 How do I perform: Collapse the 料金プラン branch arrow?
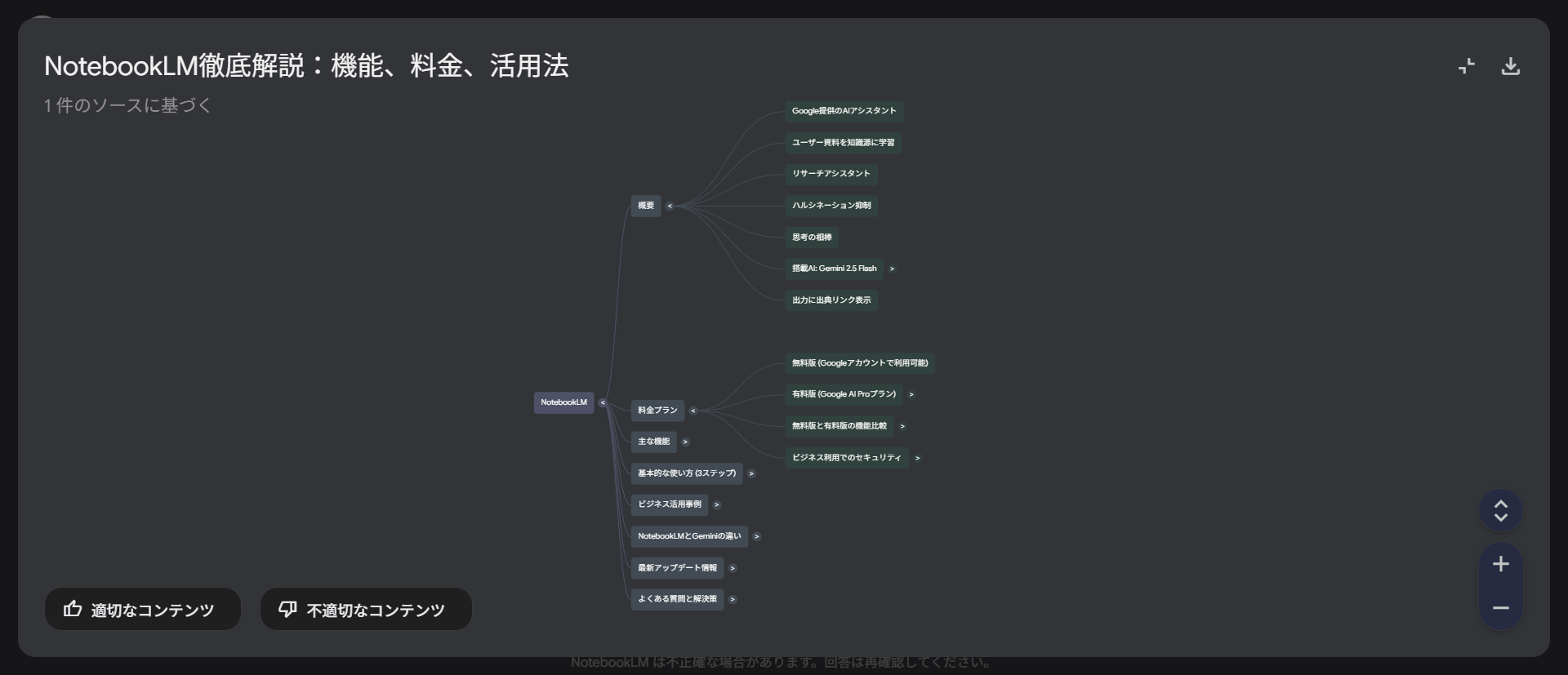(693, 411)
